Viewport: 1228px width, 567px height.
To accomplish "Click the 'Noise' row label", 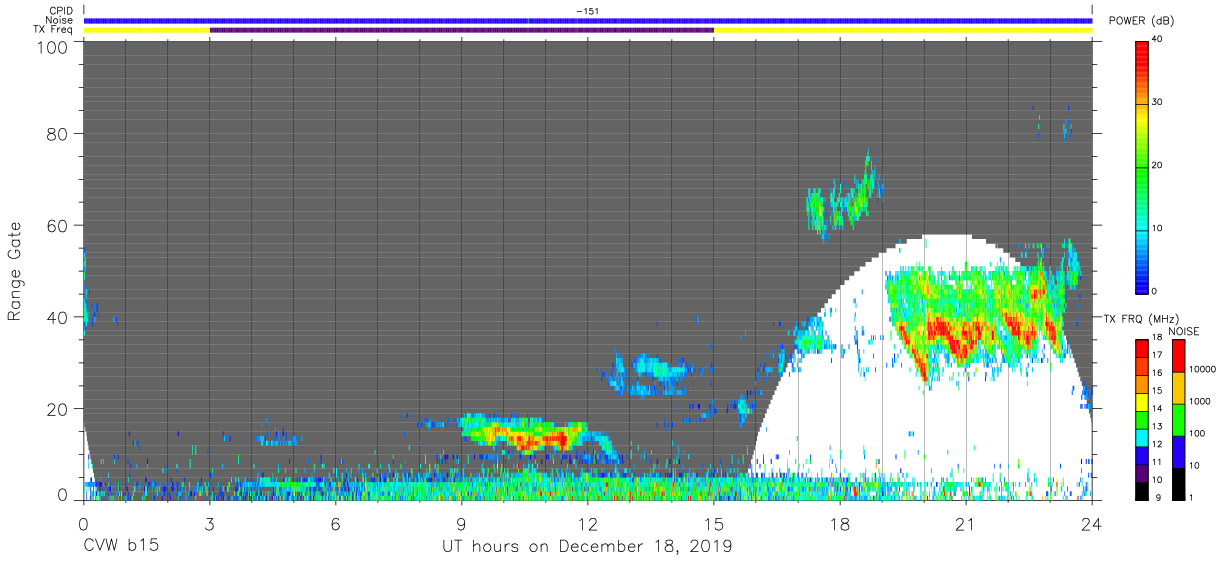I will [60, 20].
